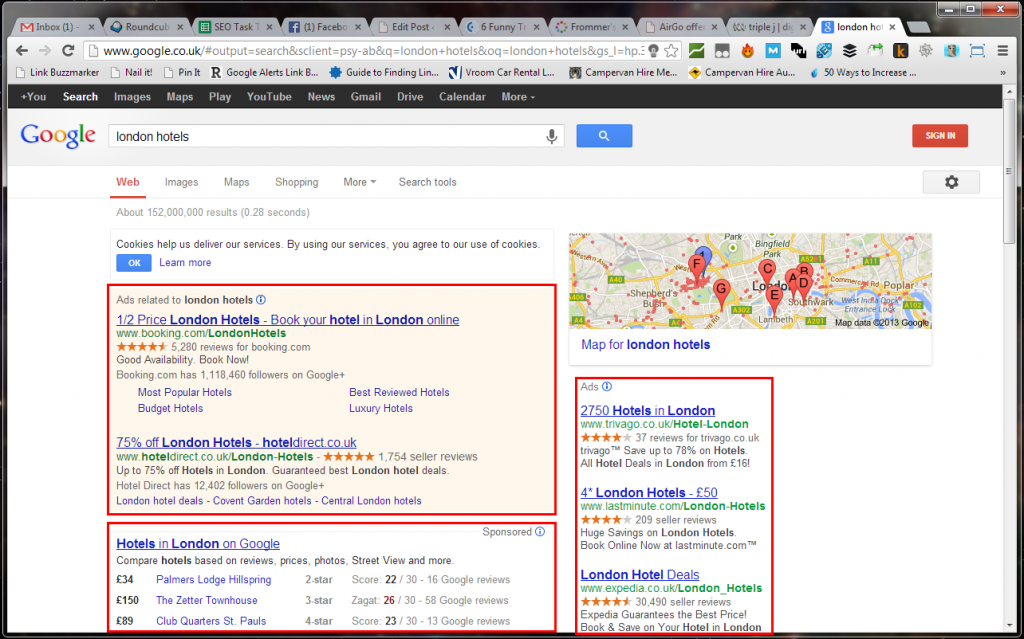The height and width of the screenshot is (639, 1024).
Task: Expand the More dropdown in search filters
Action: 360,182
